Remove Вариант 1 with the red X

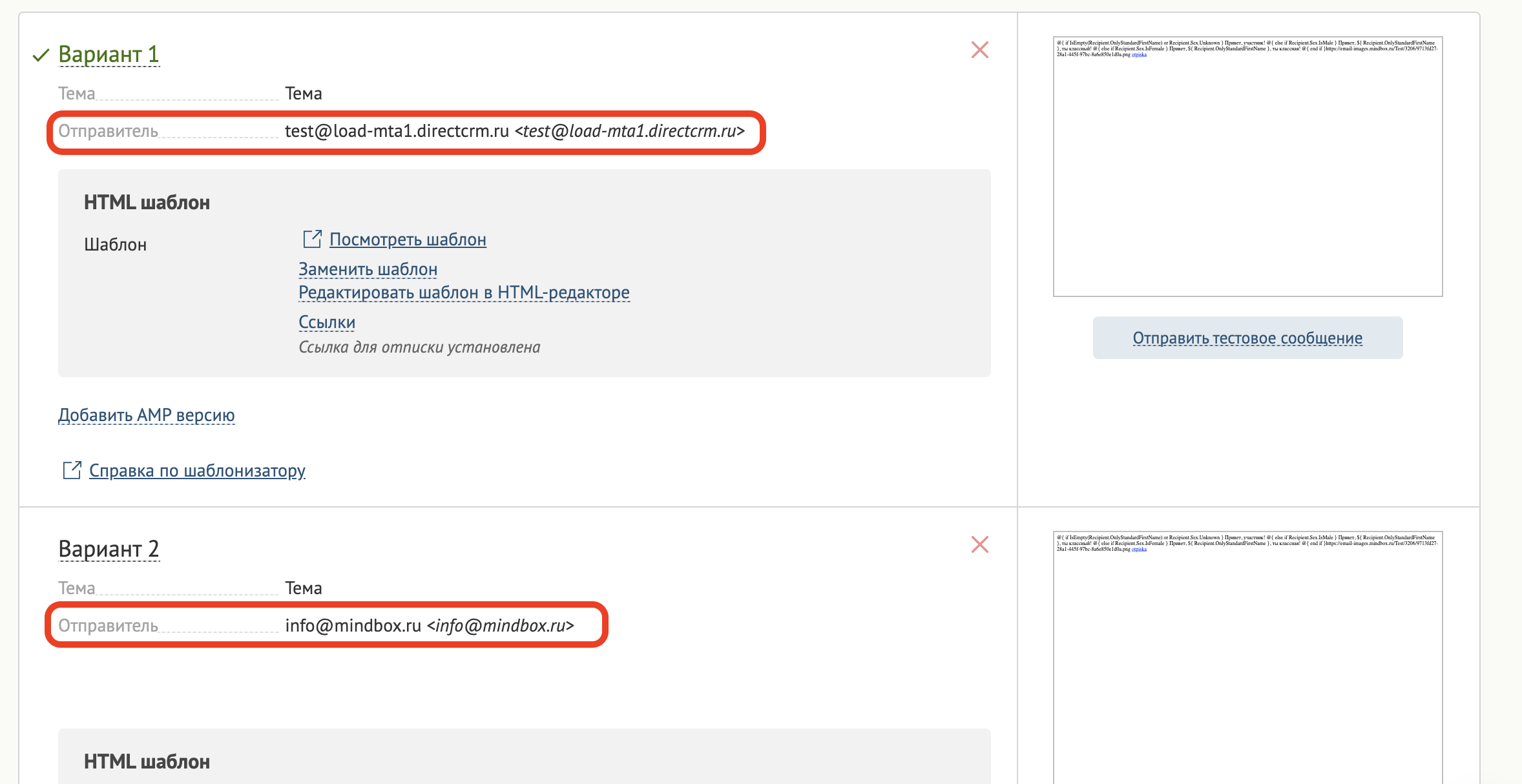click(x=980, y=50)
